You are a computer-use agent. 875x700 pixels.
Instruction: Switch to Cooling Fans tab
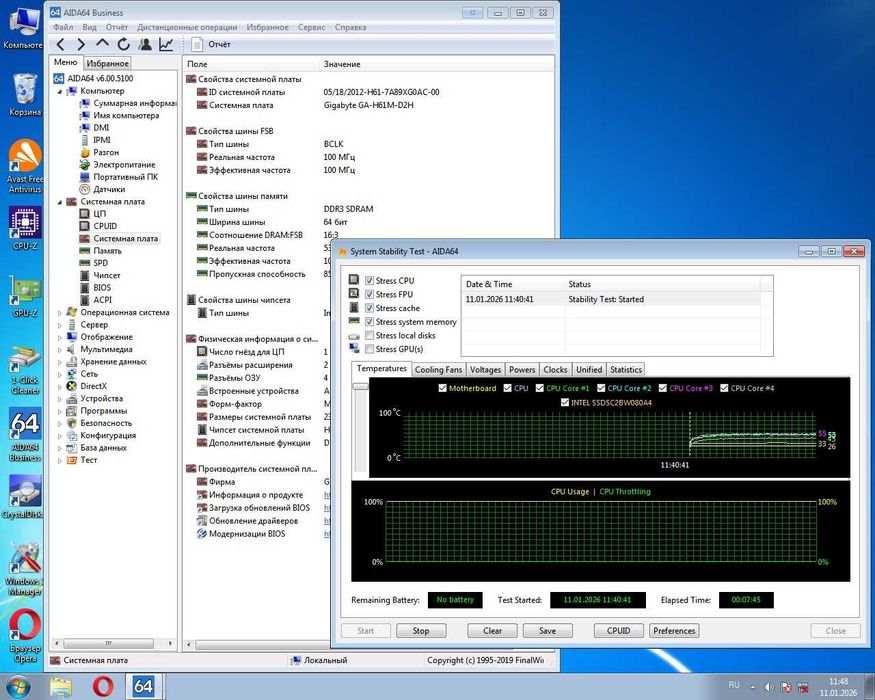(x=439, y=370)
